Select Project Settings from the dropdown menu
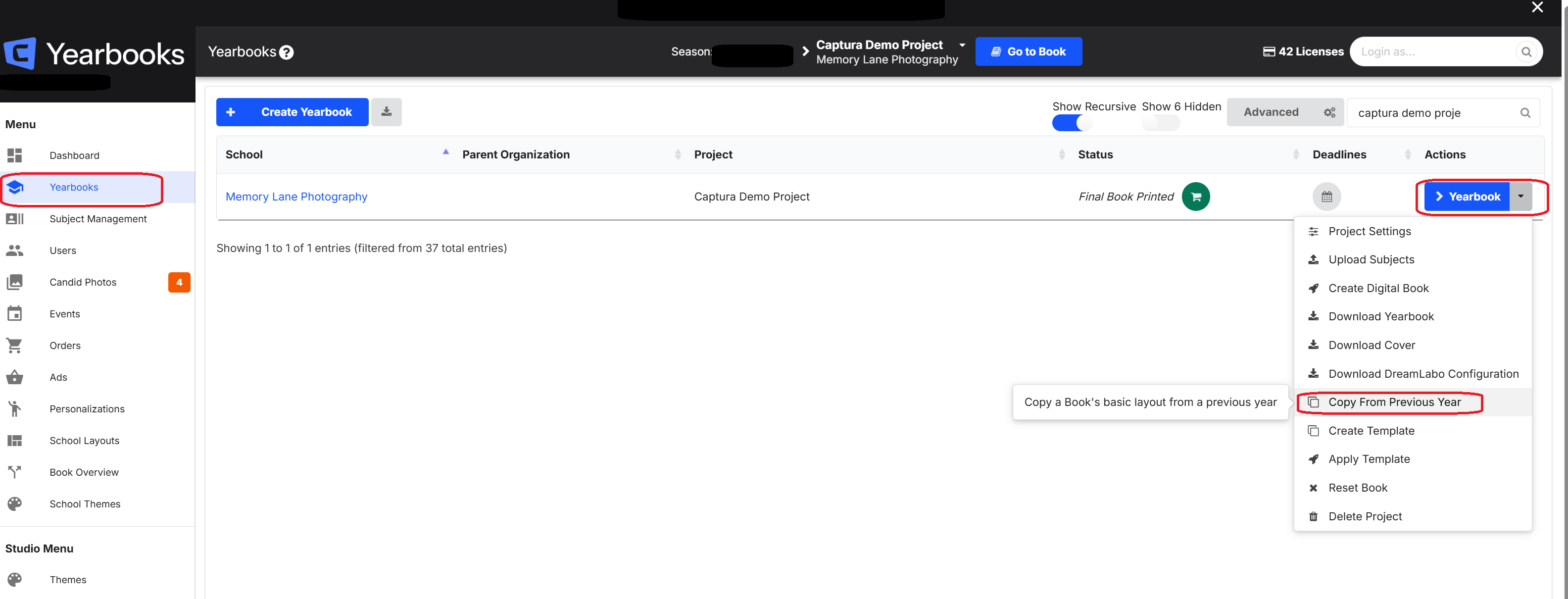 tap(1412, 231)
